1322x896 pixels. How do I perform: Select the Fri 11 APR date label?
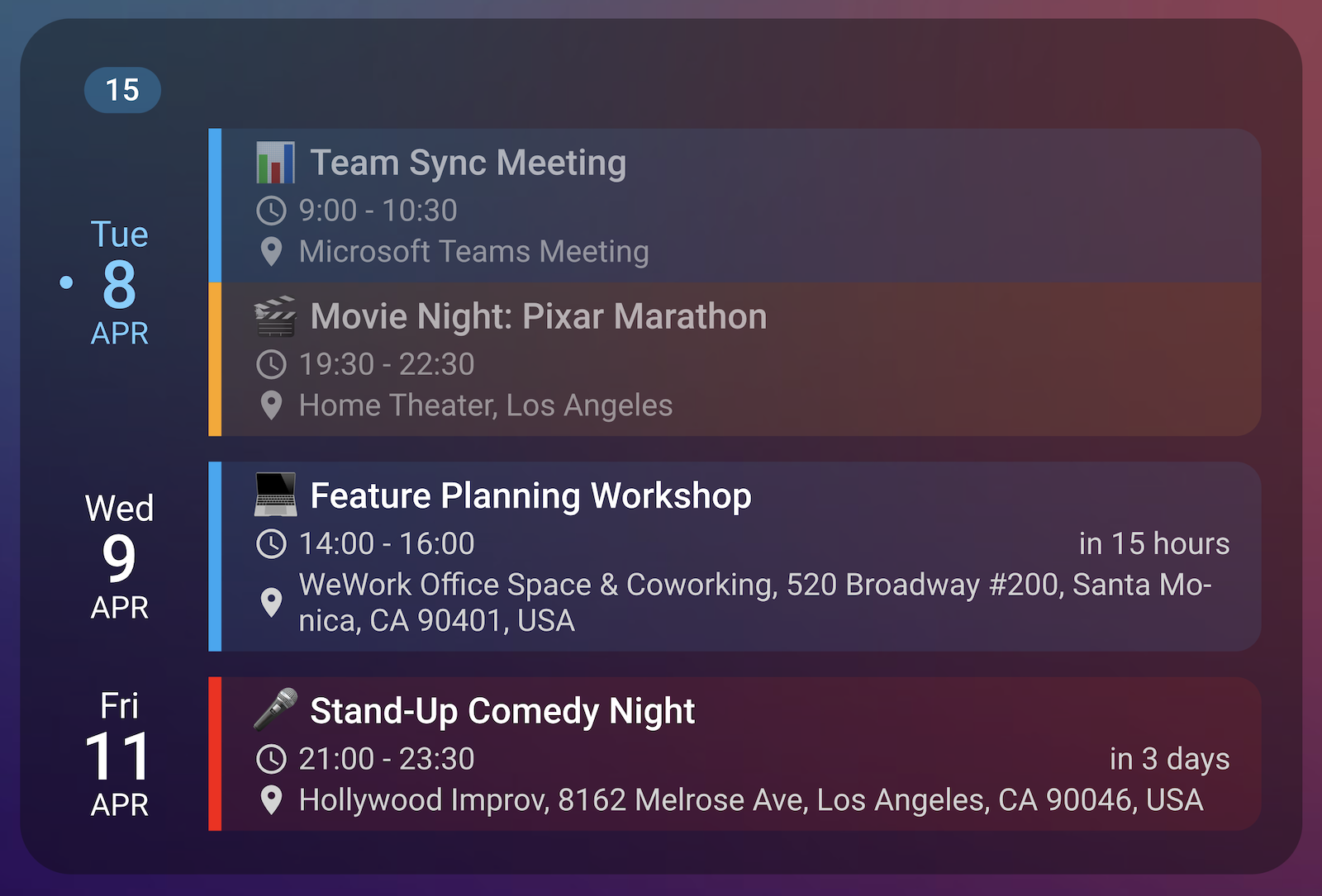point(119,755)
